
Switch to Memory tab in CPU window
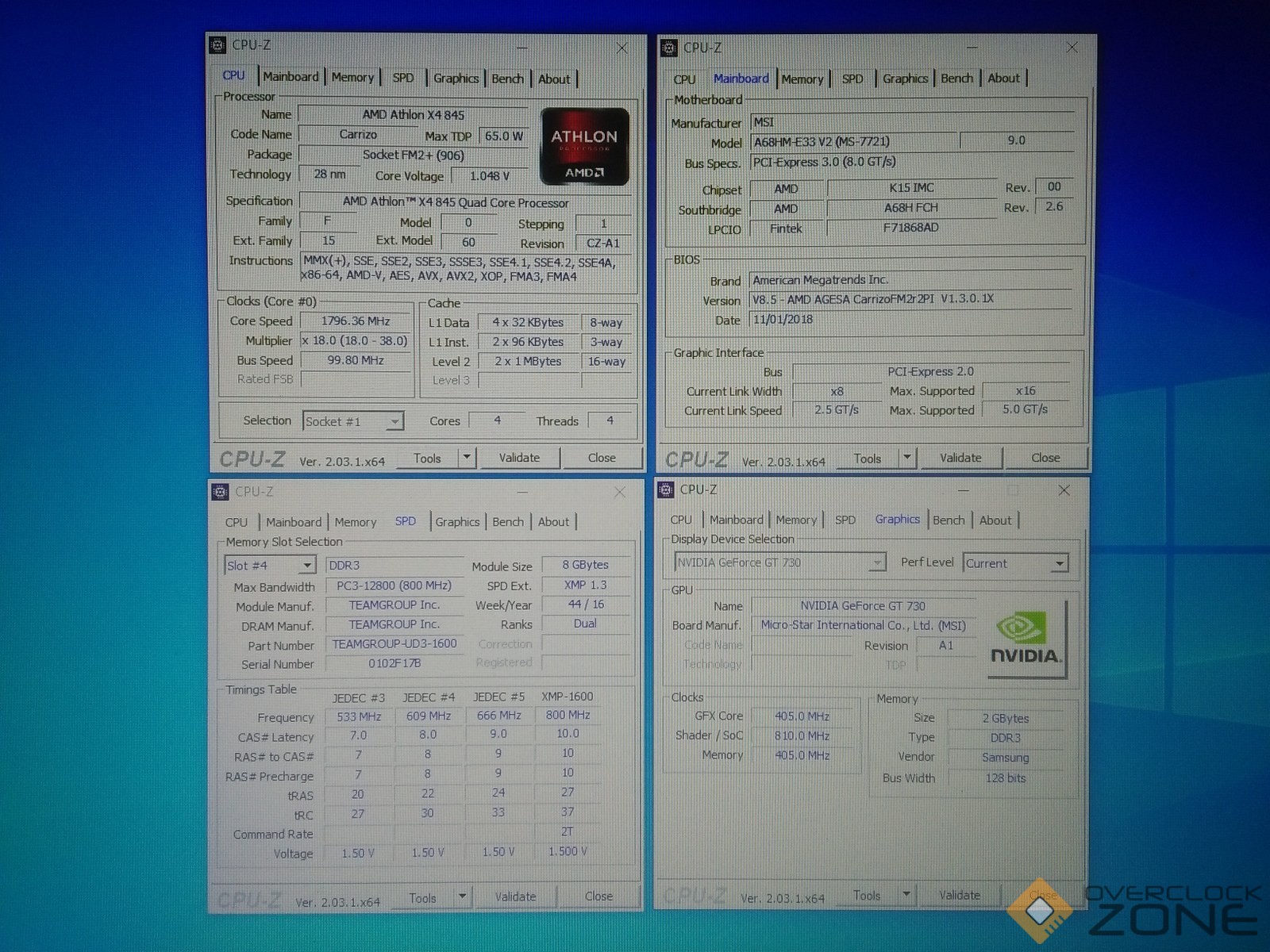tap(352, 78)
